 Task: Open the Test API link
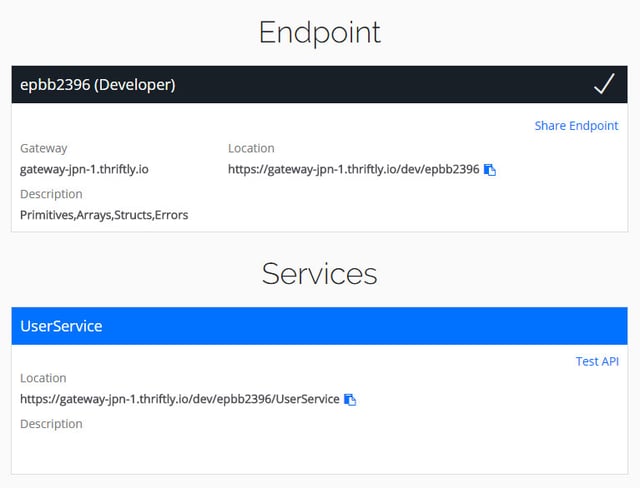point(597,361)
